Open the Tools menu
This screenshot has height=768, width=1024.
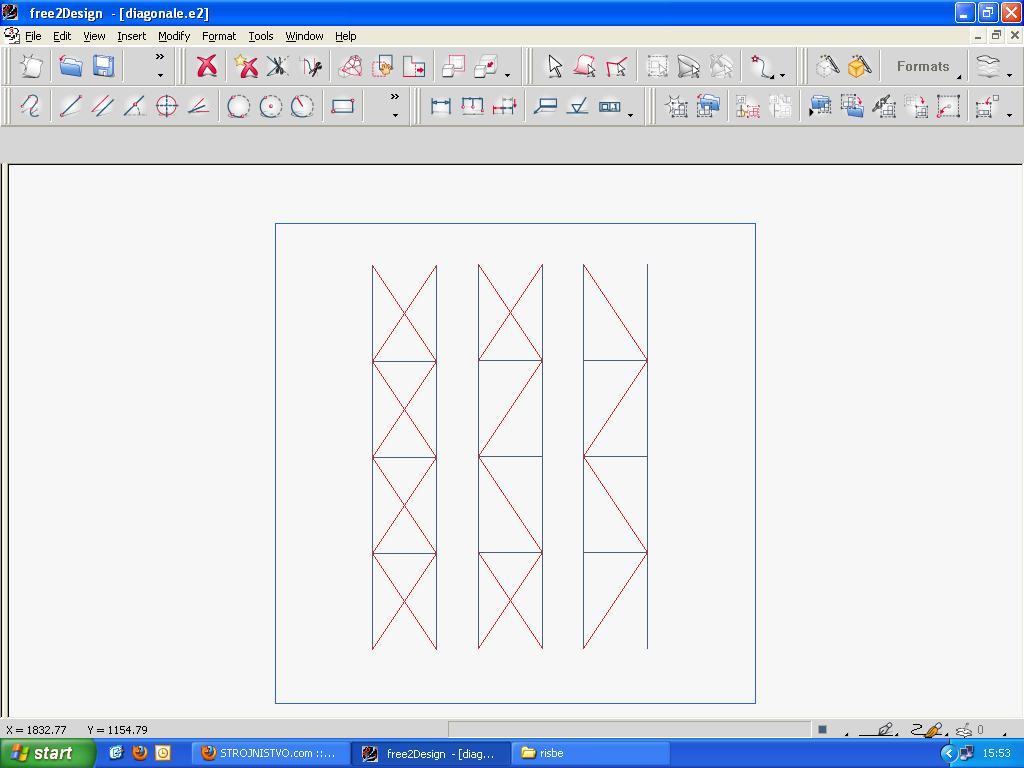coord(261,36)
